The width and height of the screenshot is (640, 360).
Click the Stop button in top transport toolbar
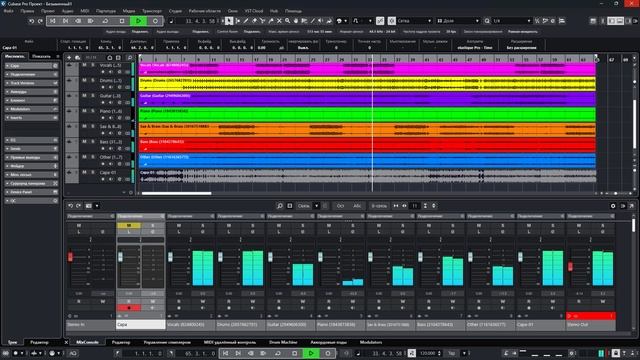coord(122,21)
